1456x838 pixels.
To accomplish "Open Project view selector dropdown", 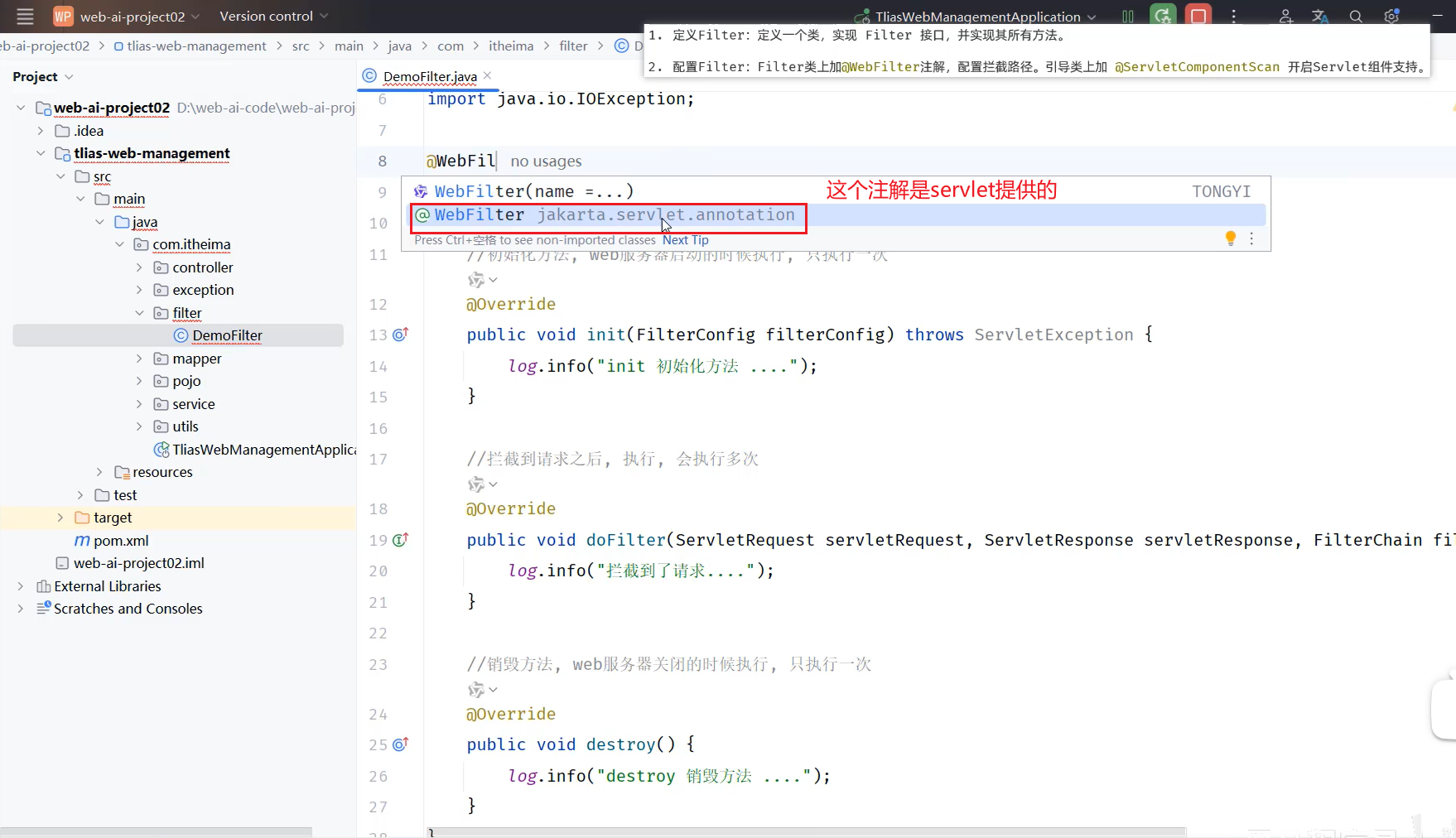I will pos(42,76).
